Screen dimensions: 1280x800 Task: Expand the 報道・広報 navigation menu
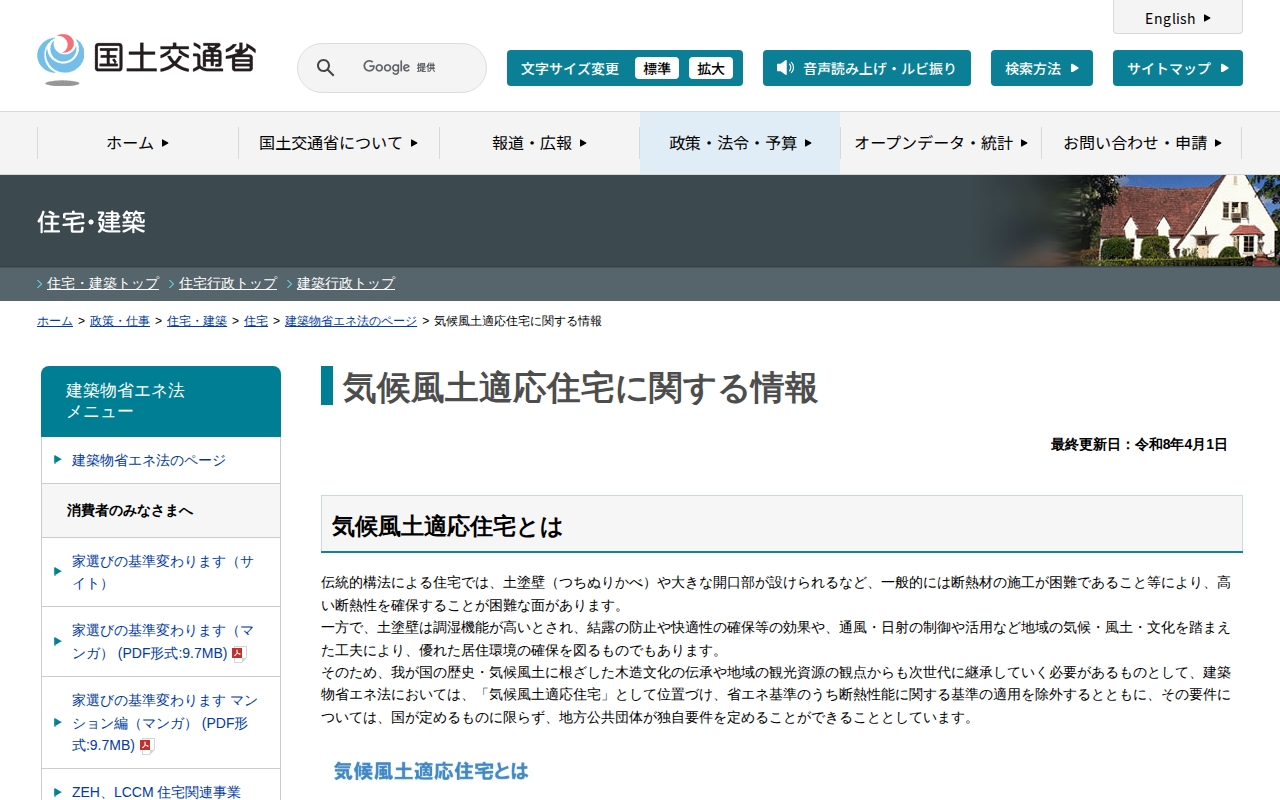click(x=539, y=143)
